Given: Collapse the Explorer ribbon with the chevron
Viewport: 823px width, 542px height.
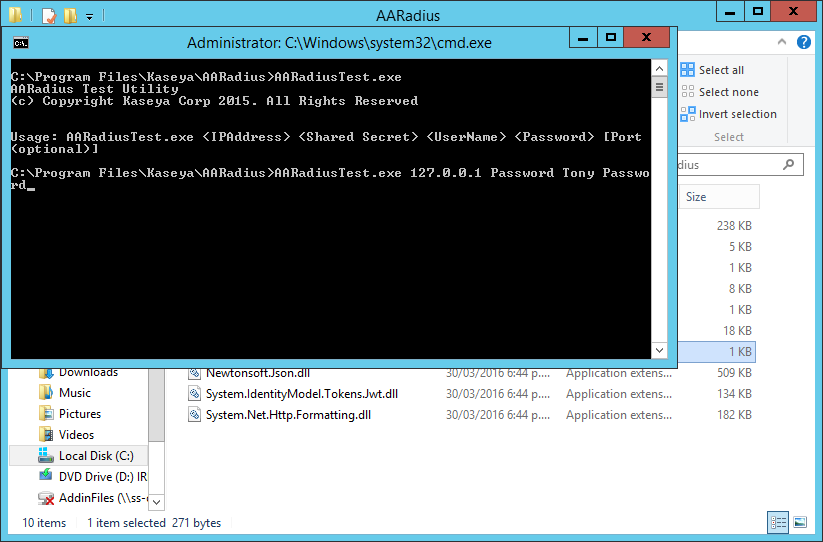Looking at the screenshot, I should pos(782,41).
